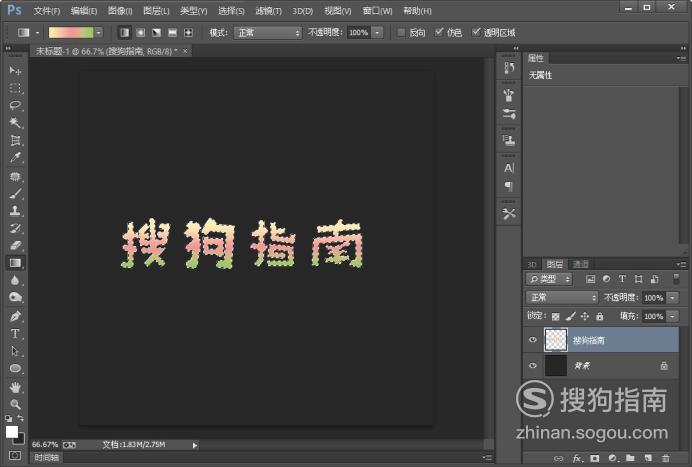Open the status bar info arrow
The image size is (692, 467).
tap(195, 445)
